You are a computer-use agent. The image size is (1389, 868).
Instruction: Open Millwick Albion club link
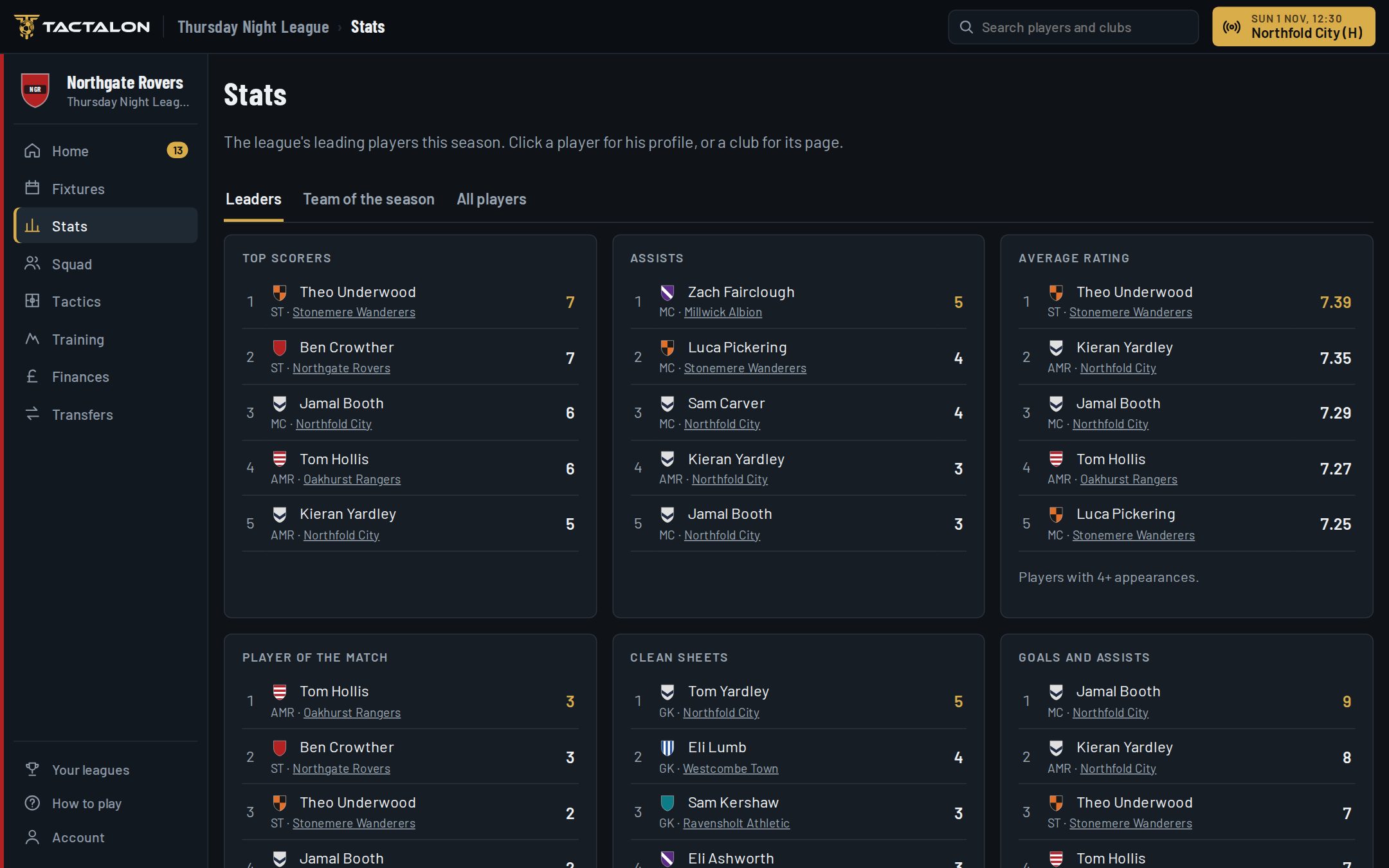(x=723, y=312)
